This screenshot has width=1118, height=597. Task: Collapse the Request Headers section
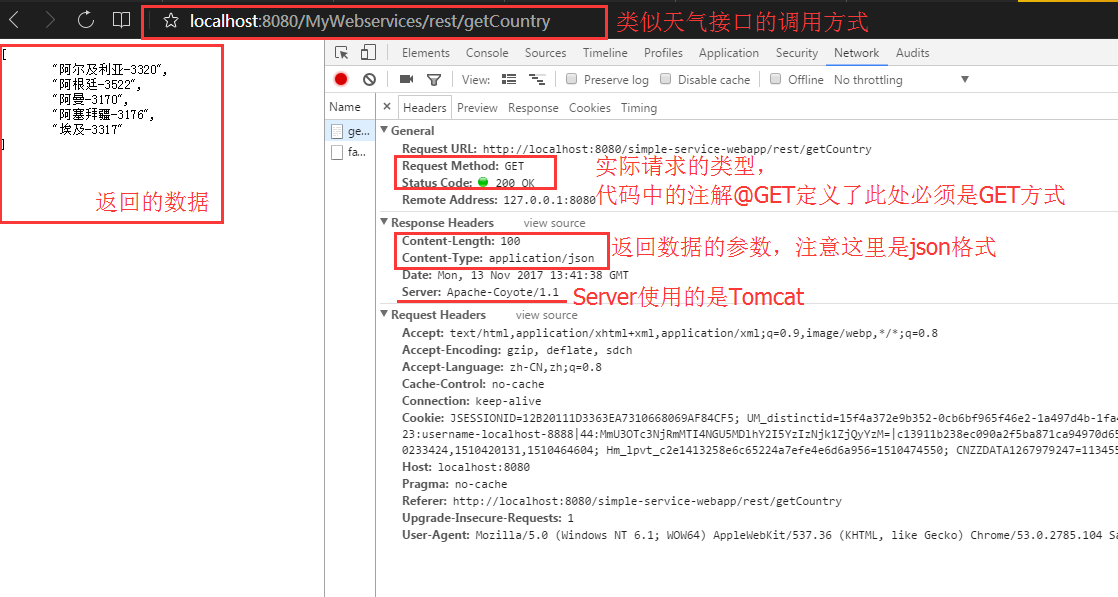384,314
